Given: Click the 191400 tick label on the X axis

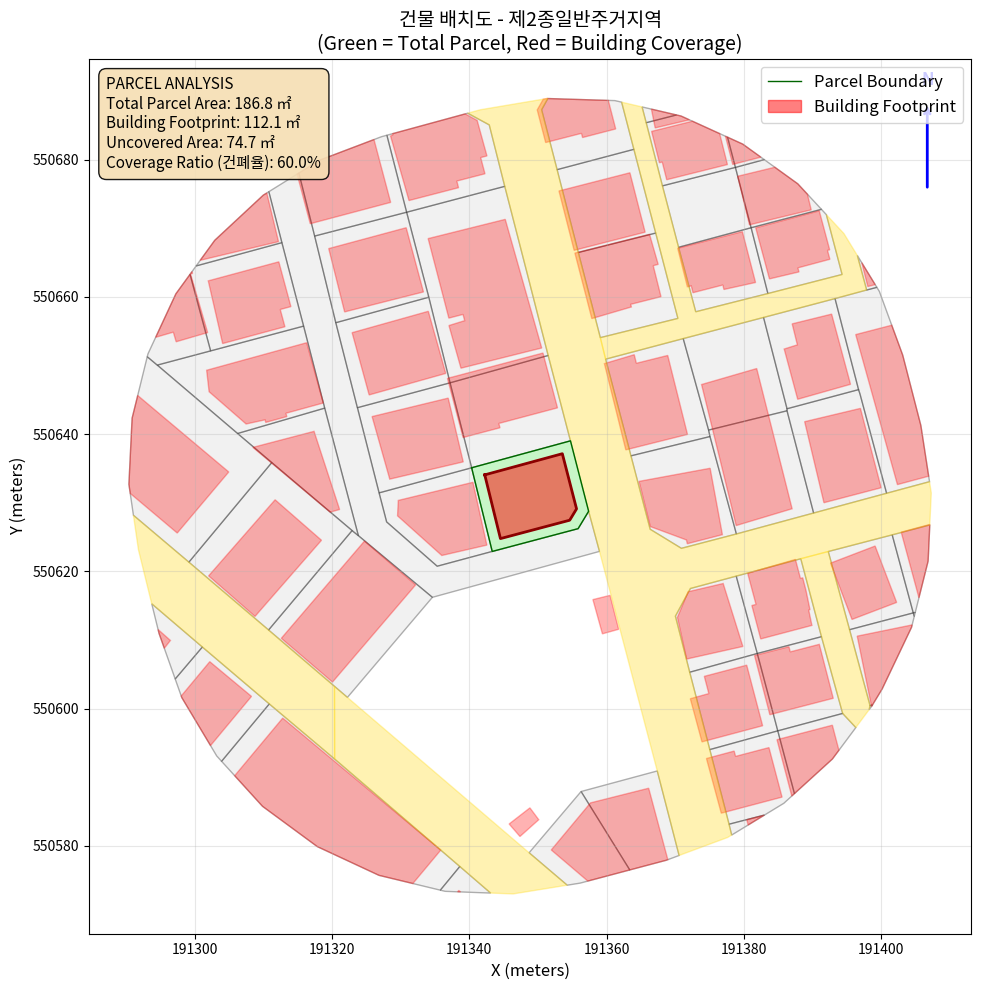Looking at the screenshot, I should [x=881, y=946].
